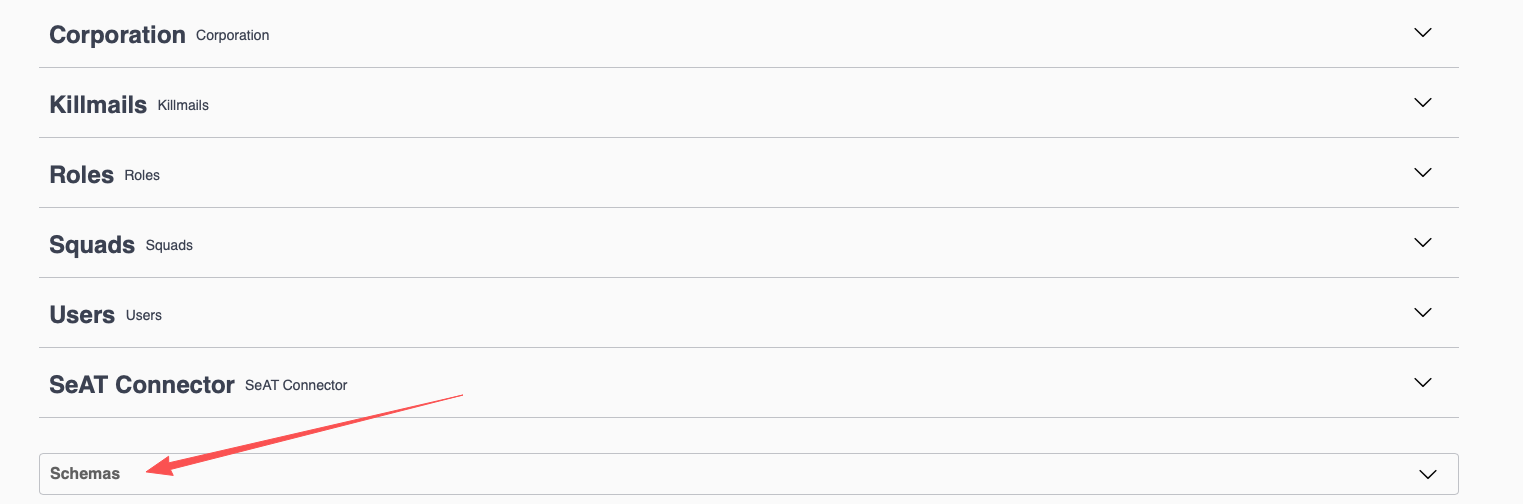
Task: Click the Schemas section title
Action: [85, 474]
